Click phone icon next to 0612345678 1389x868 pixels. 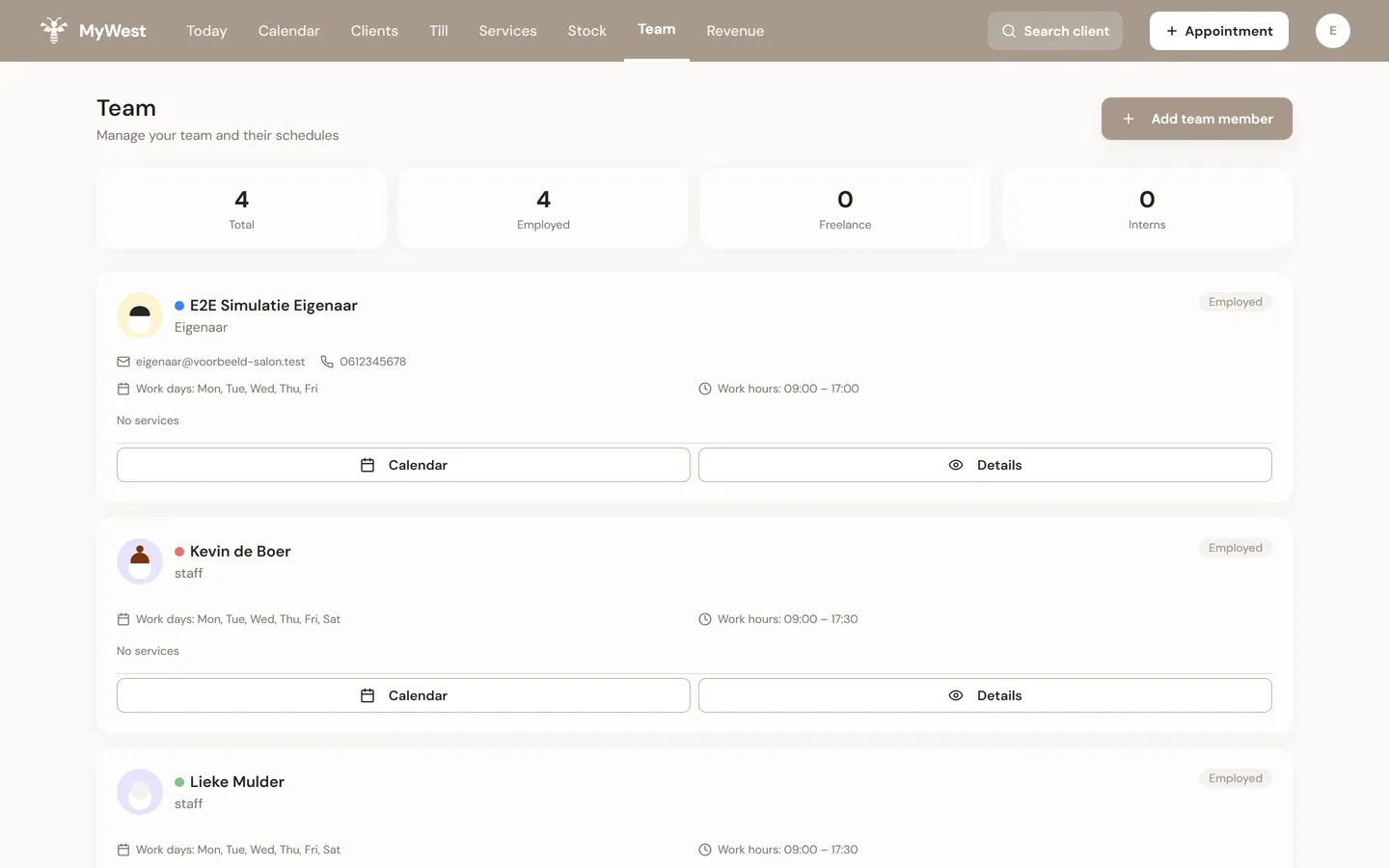pos(327,362)
